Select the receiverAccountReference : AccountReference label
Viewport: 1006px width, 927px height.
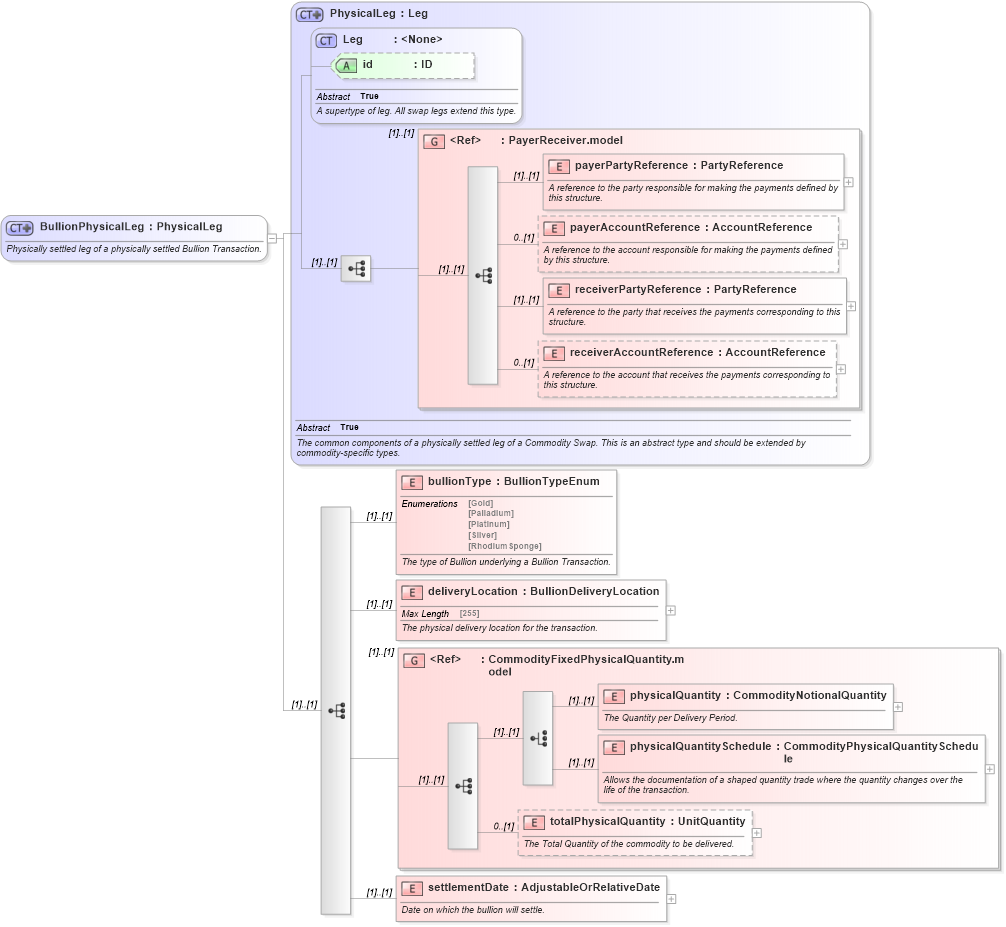coord(697,352)
